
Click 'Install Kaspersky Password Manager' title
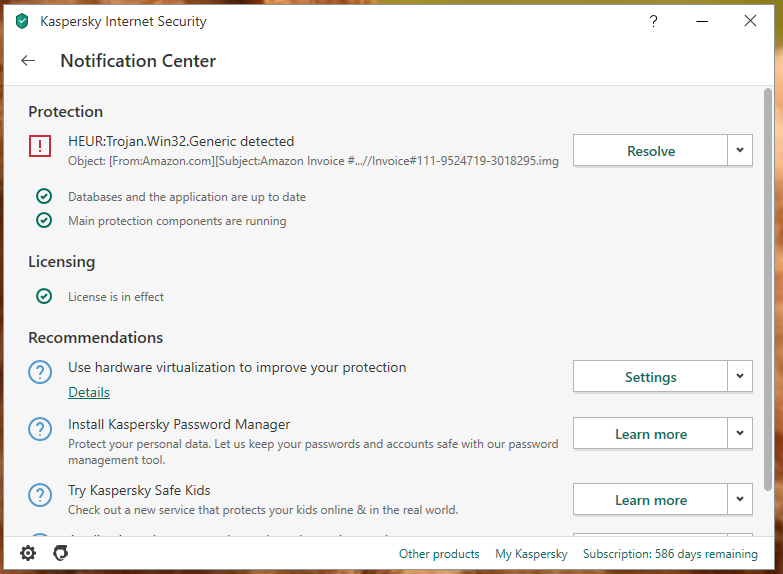pos(179,424)
